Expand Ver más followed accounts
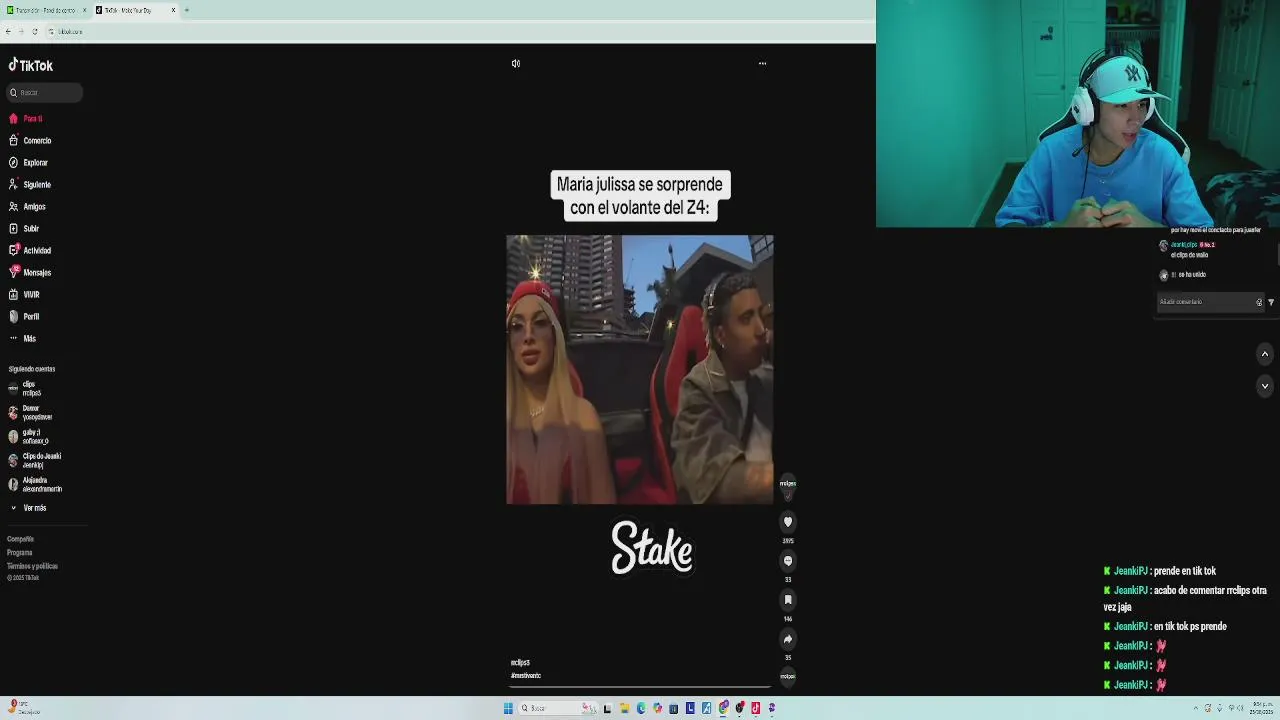The height and width of the screenshot is (720, 1280). (29, 508)
